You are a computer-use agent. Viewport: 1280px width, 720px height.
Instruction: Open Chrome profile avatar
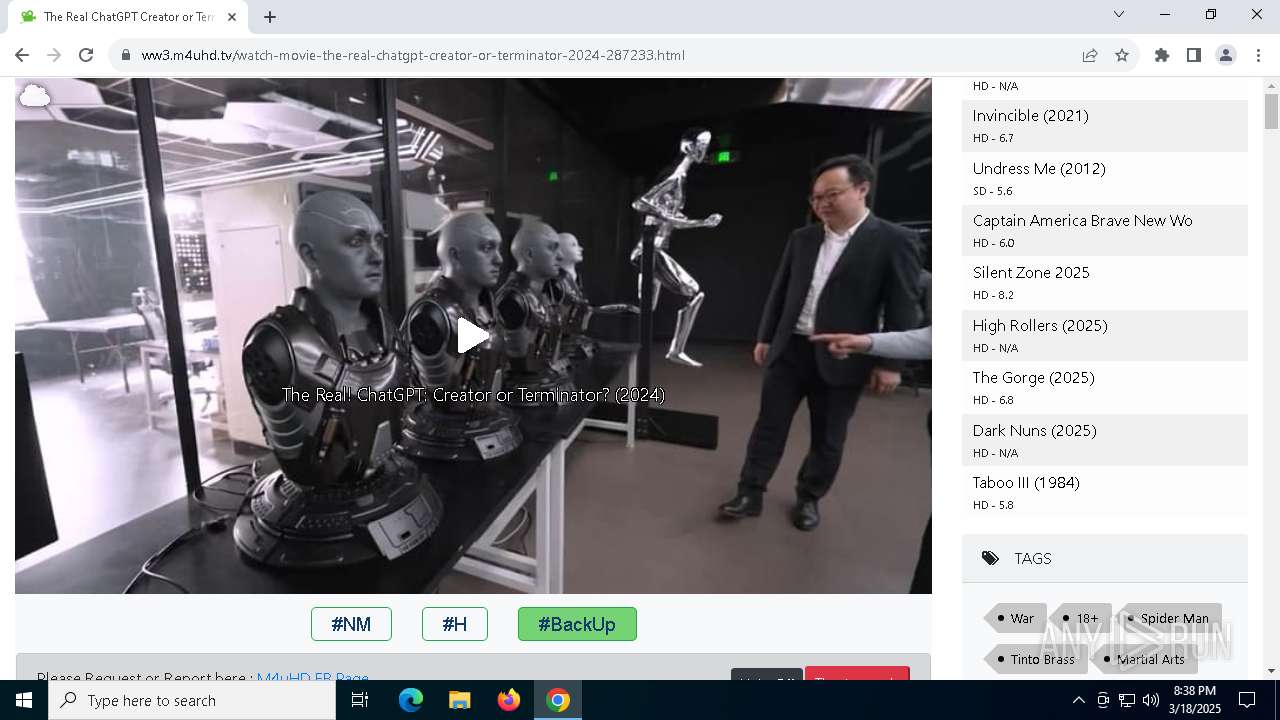click(x=1226, y=55)
